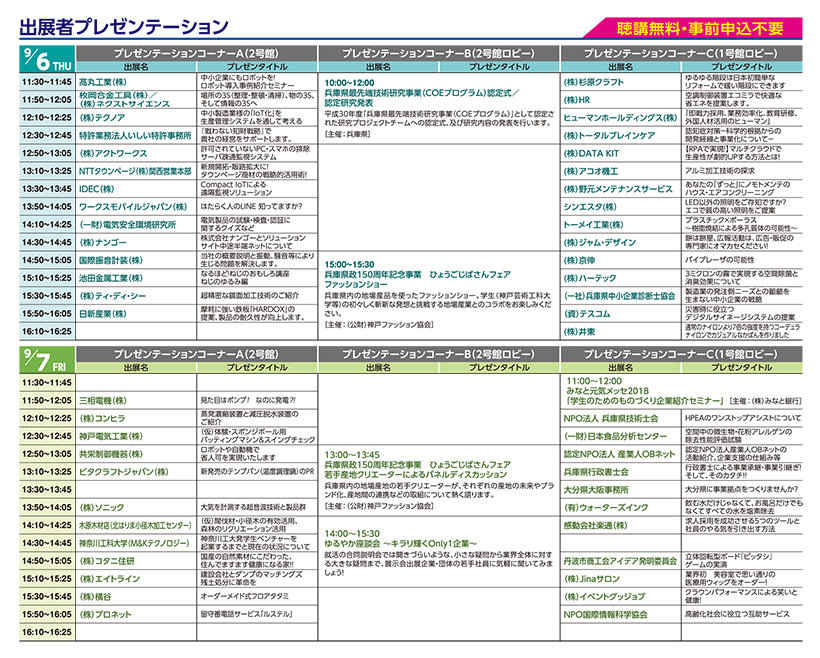The height and width of the screenshot is (658, 820).
Task: Click the title パイプレーザの可能性
Action: tap(720, 260)
